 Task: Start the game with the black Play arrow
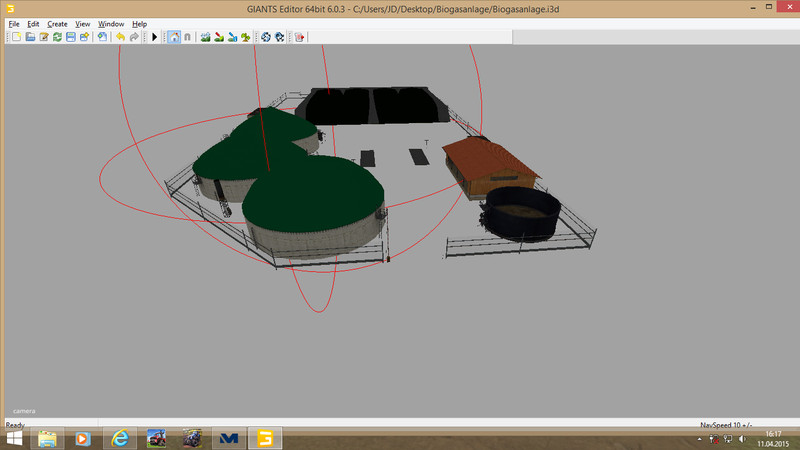(x=154, y=37)
